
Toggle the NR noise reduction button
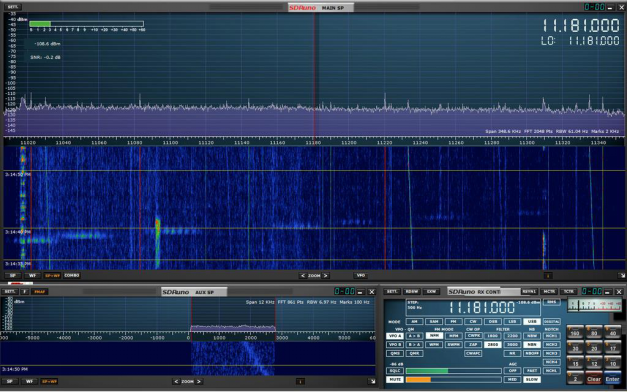pos(512,354)
